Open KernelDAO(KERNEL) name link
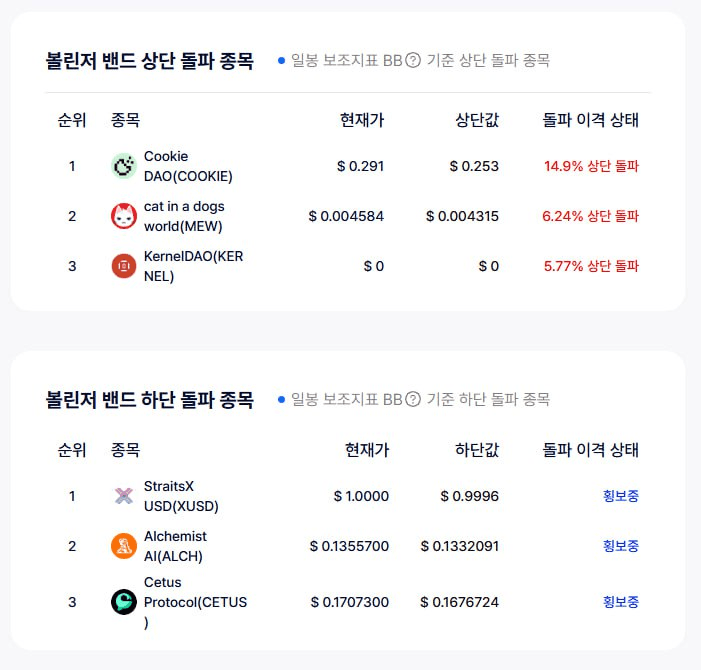 (194, 266)
